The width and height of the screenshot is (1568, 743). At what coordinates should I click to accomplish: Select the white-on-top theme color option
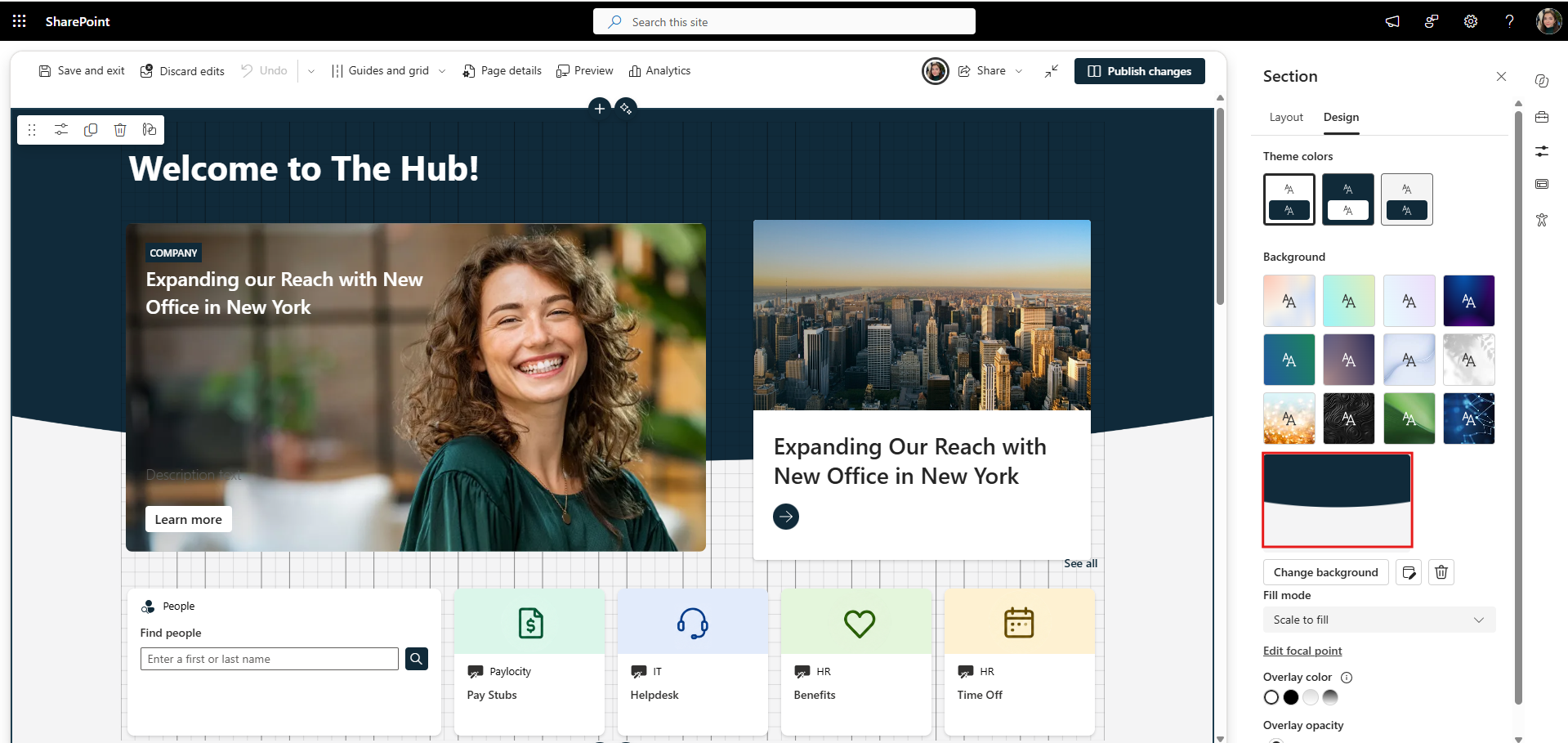click(1289, 199)
